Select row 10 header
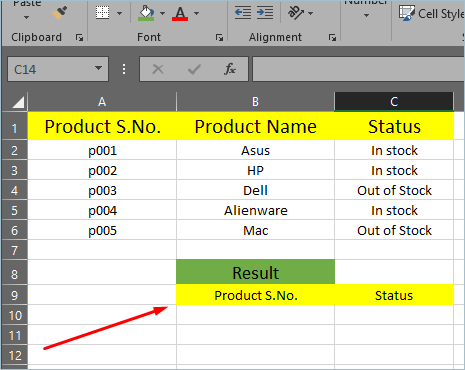This screenshot has height=370, width=465. [x=15, y=315]
